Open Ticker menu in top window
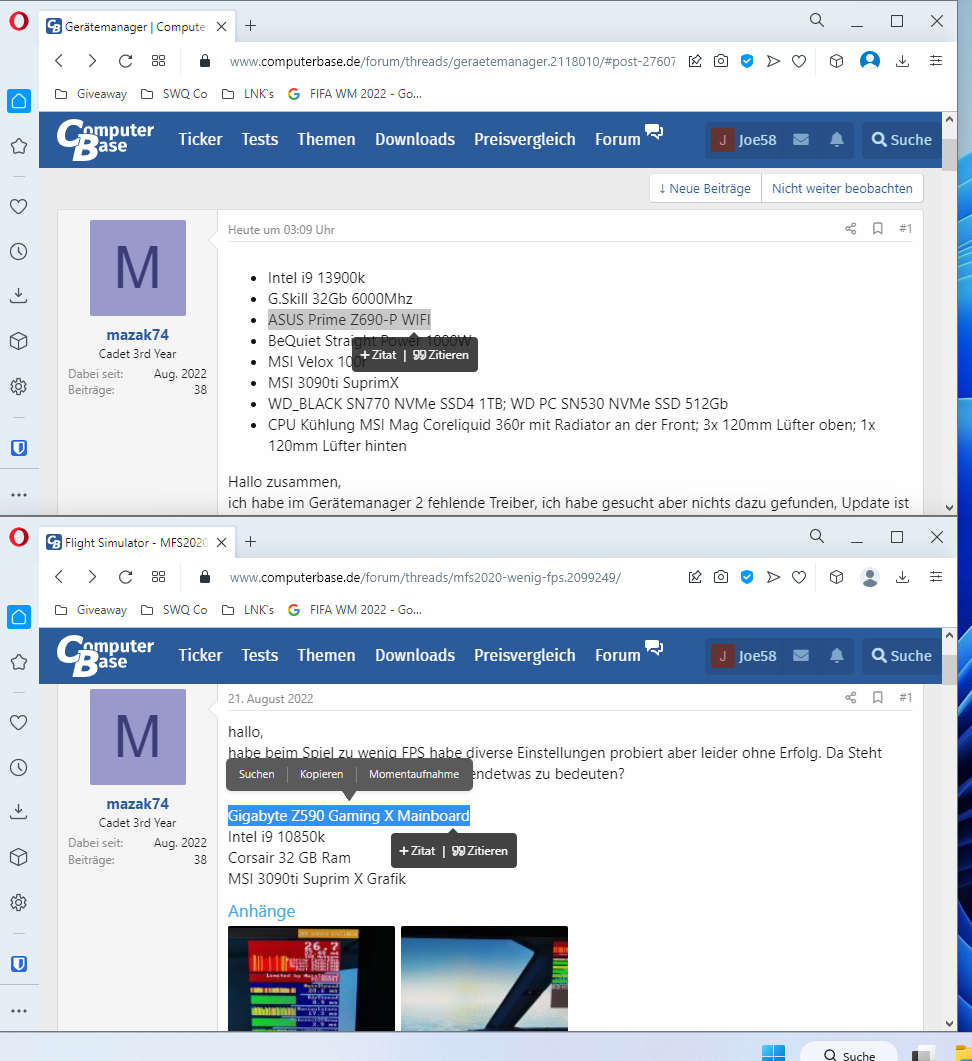The height and width of the screenshot is (1061, 972). point(200,139)
